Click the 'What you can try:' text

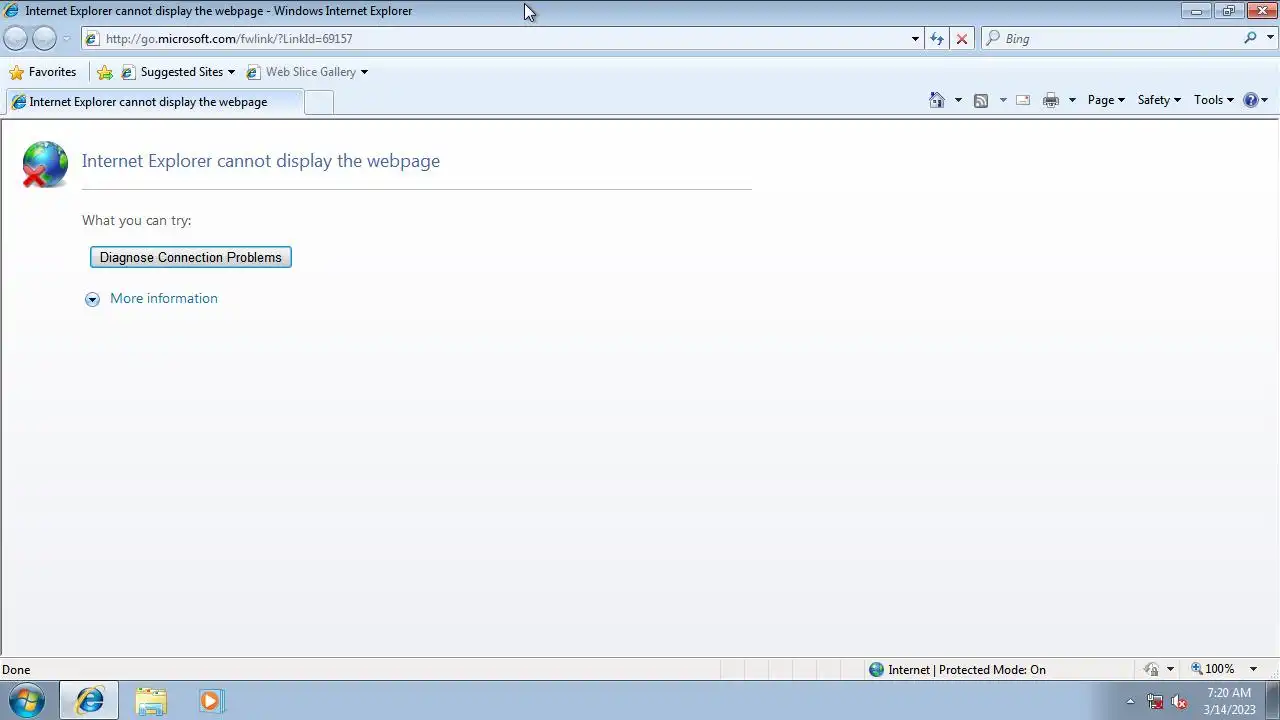(137, 220)
